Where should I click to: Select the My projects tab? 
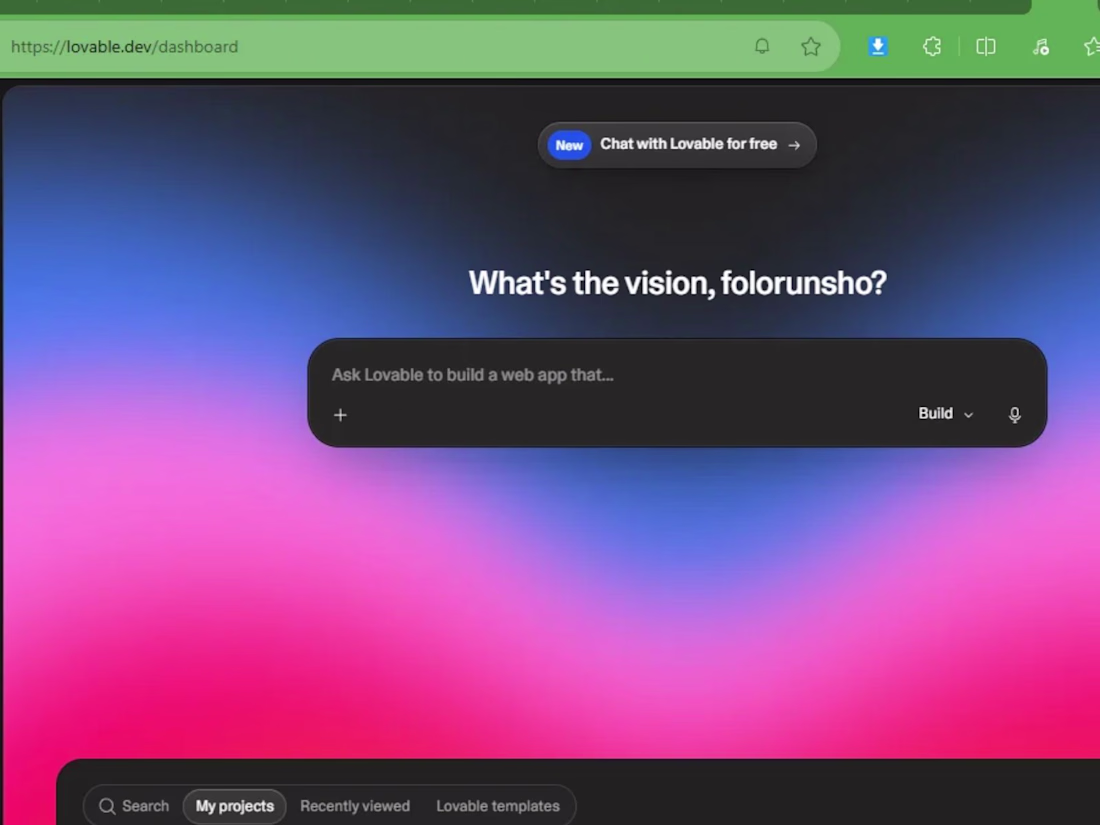[234, 806]
